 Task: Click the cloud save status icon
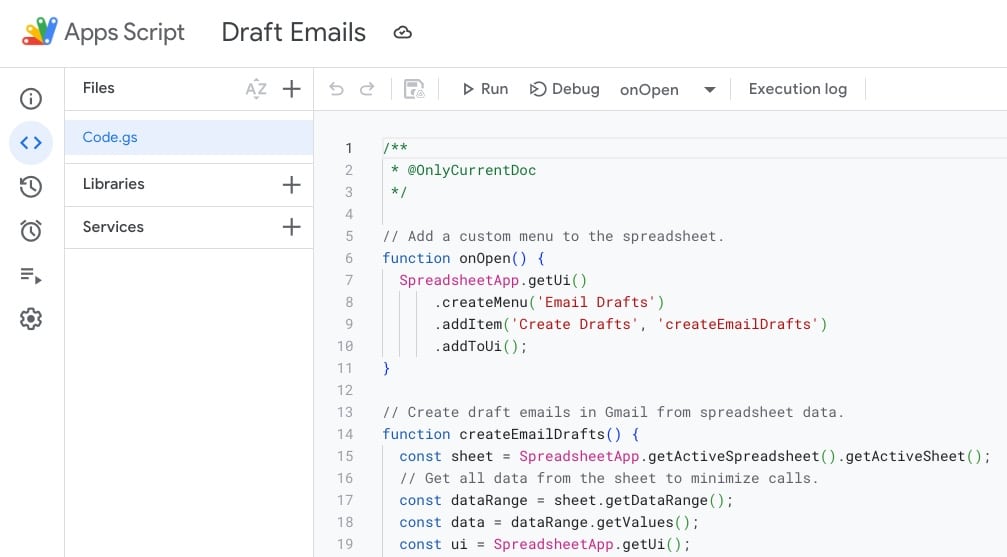click(x=402, y=33)
